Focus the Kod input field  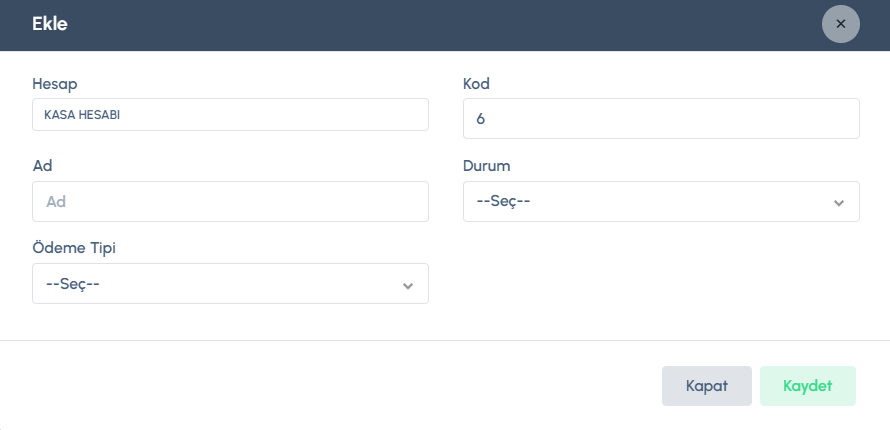coord(661,118)
